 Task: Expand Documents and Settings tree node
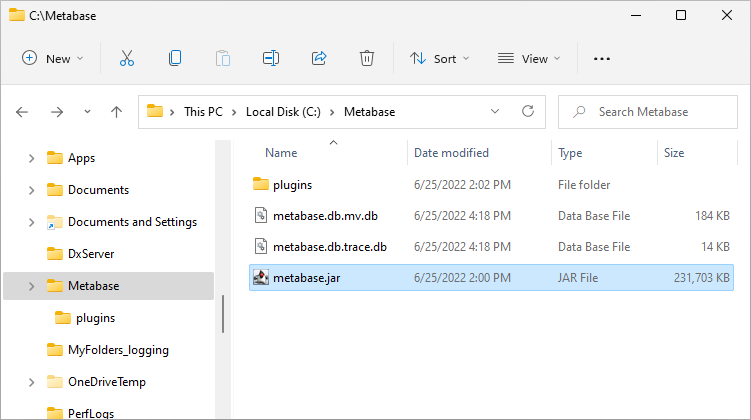point(32,222)
